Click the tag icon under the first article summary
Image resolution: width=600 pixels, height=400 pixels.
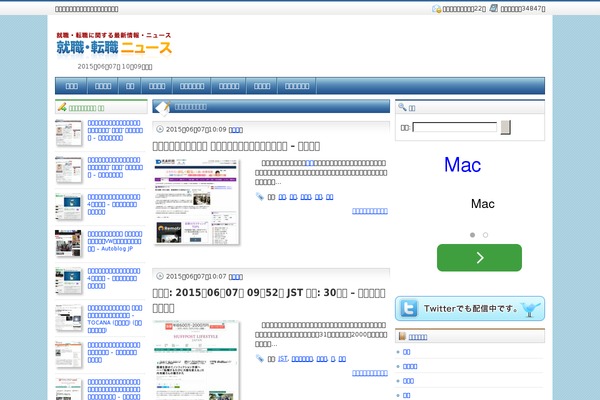coord(260,196)
